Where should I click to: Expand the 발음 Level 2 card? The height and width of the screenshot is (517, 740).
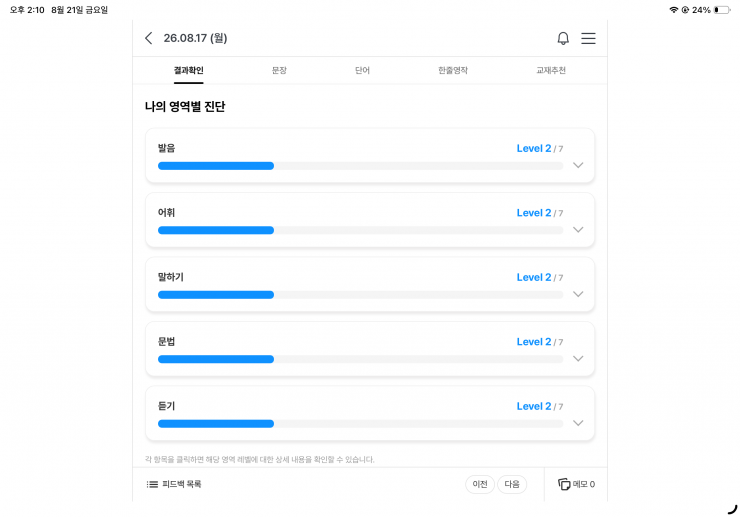[370, 155]
